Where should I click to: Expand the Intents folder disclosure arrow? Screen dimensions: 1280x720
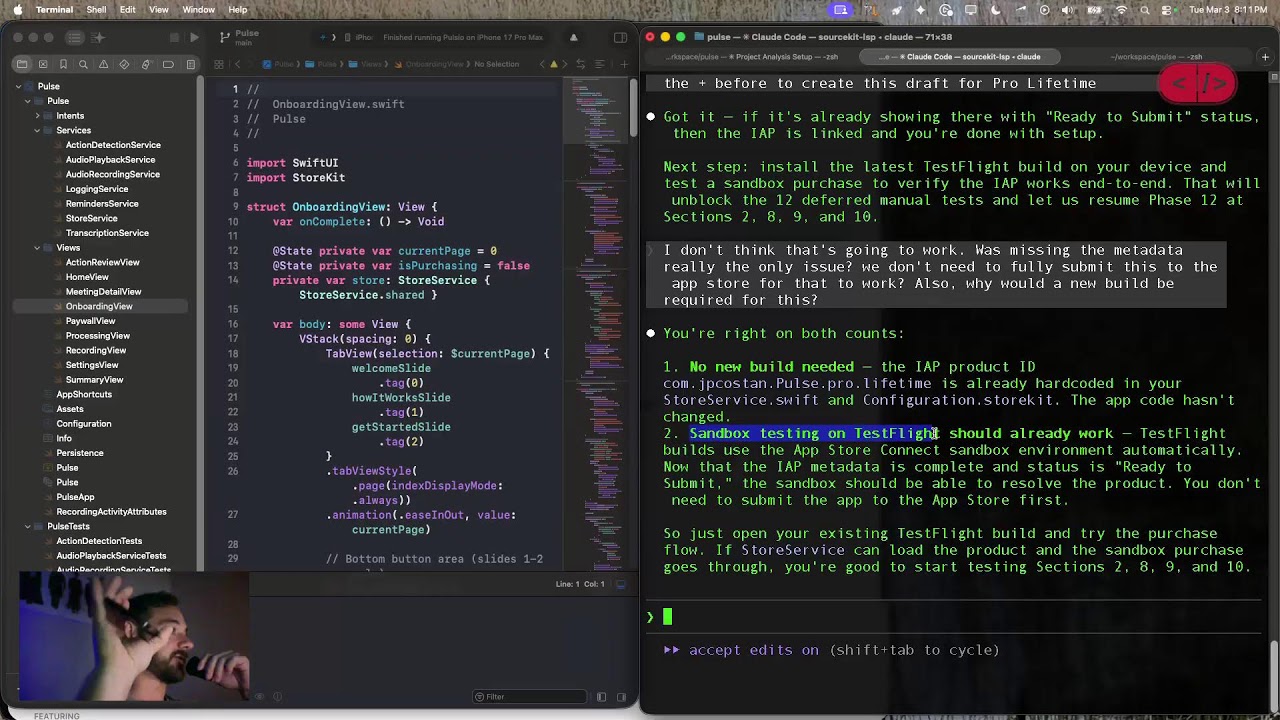37,116
